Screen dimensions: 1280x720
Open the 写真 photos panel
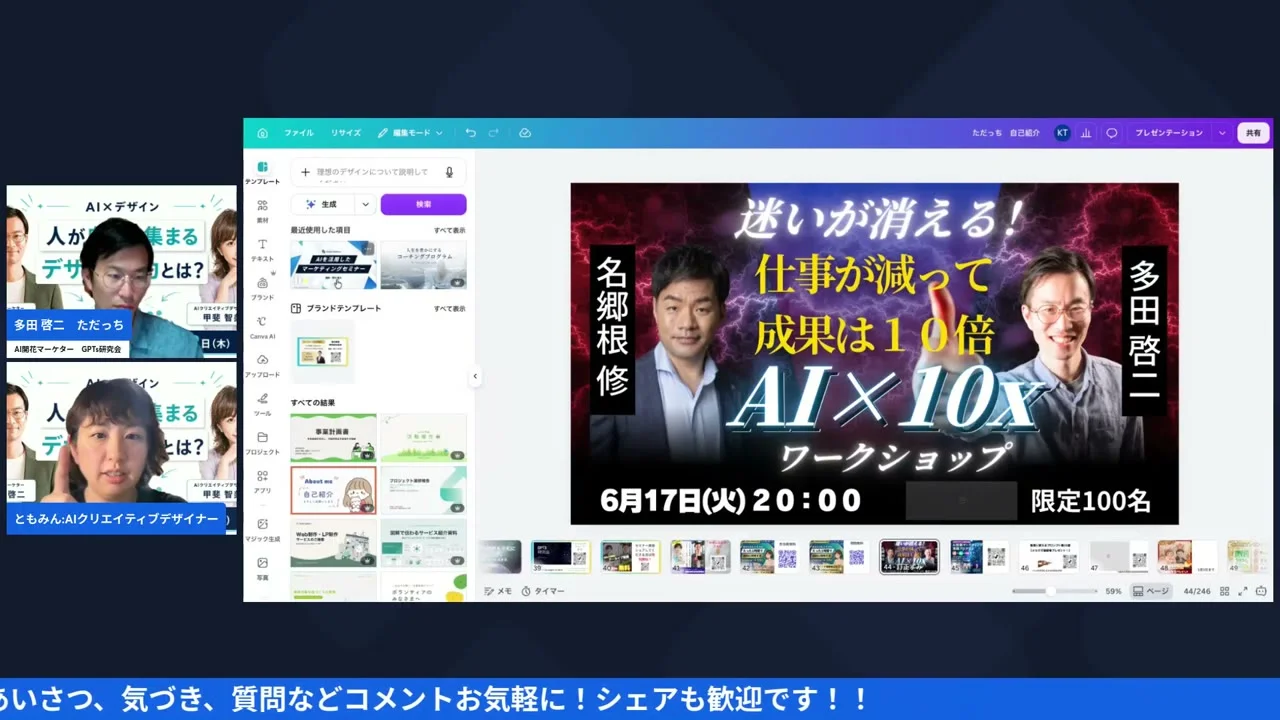[262, 569]
